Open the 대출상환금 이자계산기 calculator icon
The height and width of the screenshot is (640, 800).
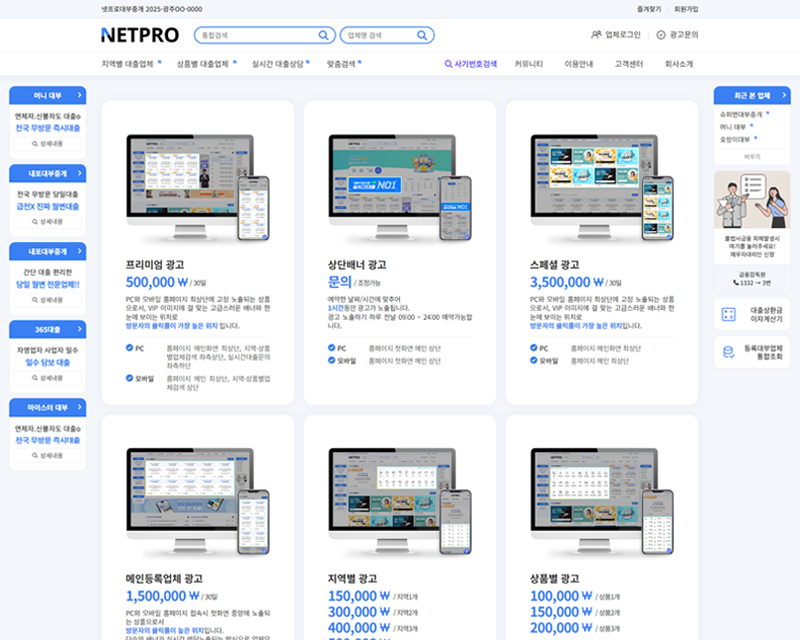click(x=729, y=315)
